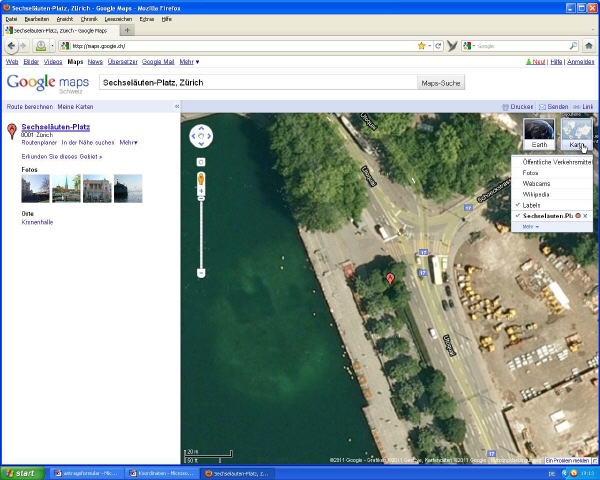Click the Maps search input field
This screenshot has height=480, width=600.
[258, 83]
